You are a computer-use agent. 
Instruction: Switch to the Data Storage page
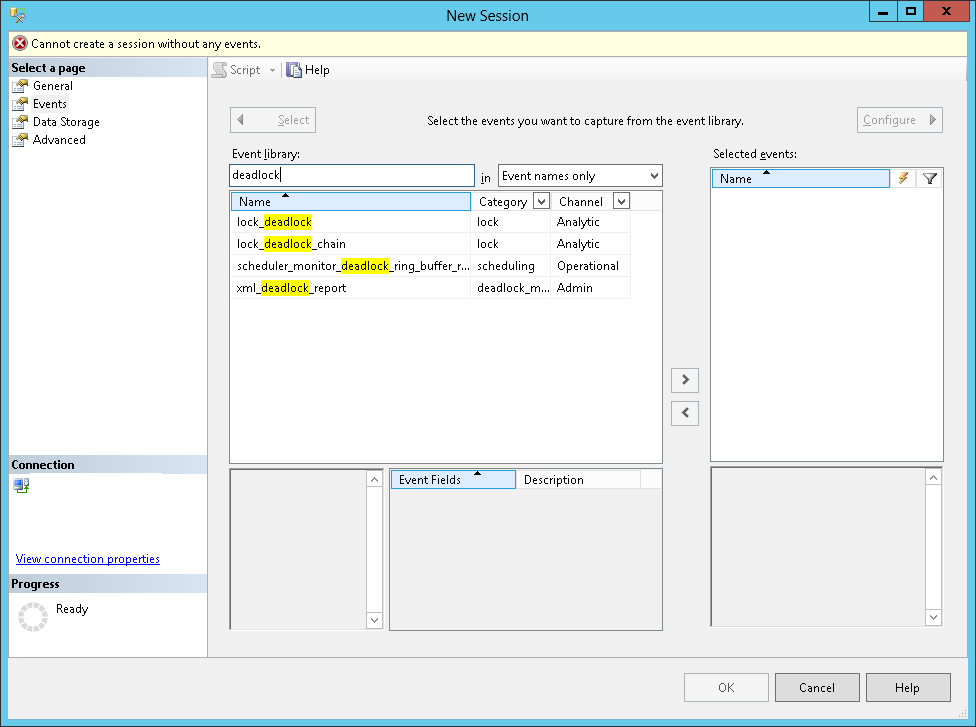(66, 122)
